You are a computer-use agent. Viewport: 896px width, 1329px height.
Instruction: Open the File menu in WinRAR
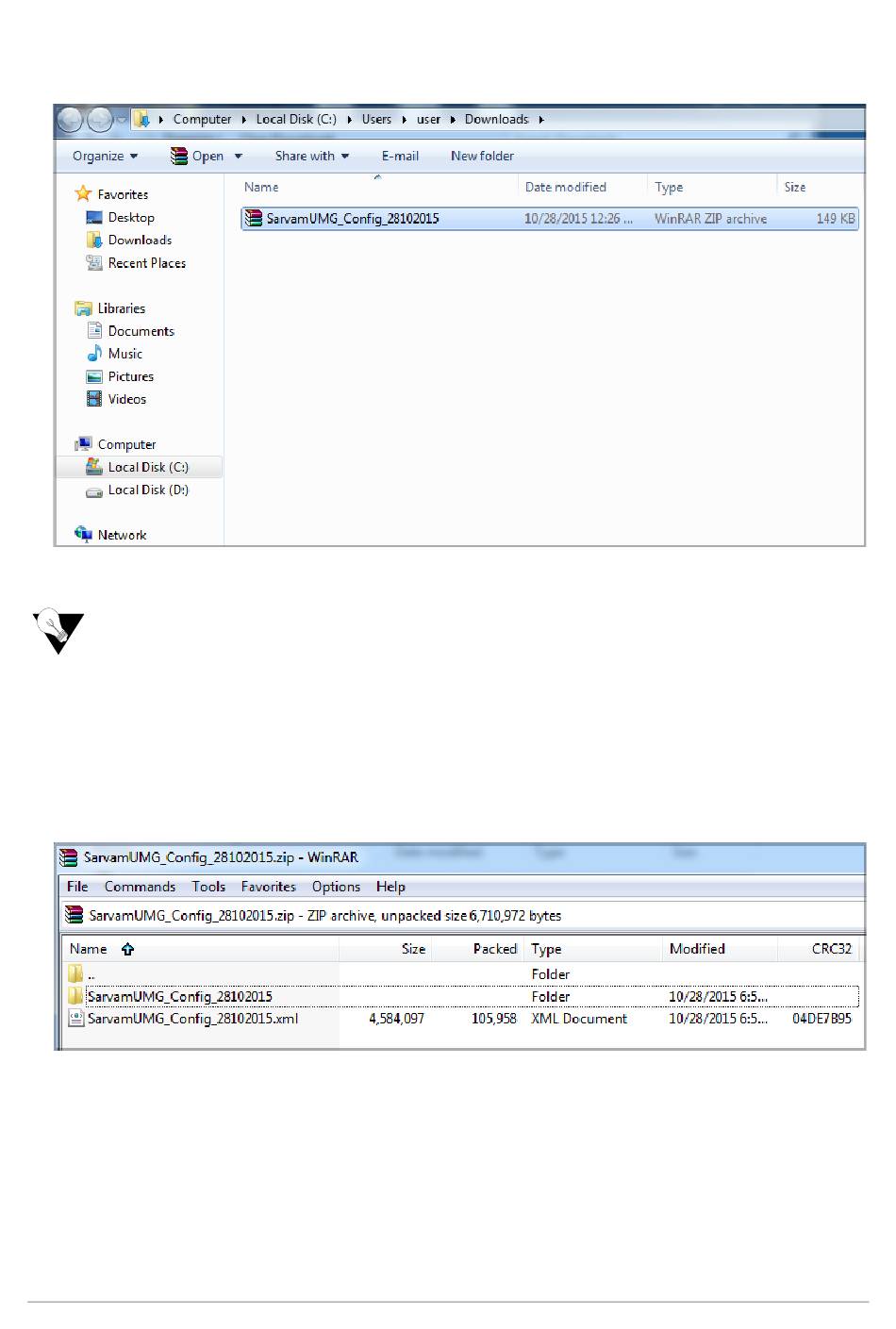[77, 887]
